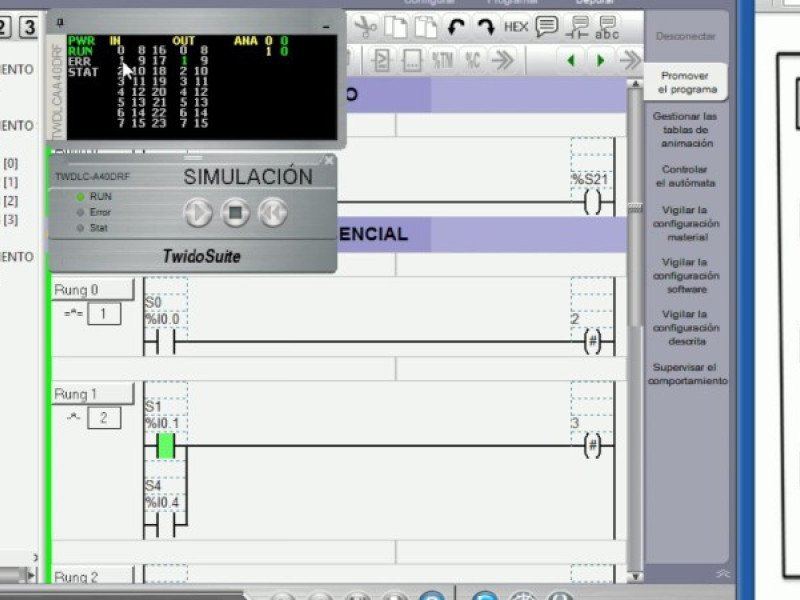800x600 pixels.
Task: Select the %TM timer block icon
Action: (x=442, y=57)
